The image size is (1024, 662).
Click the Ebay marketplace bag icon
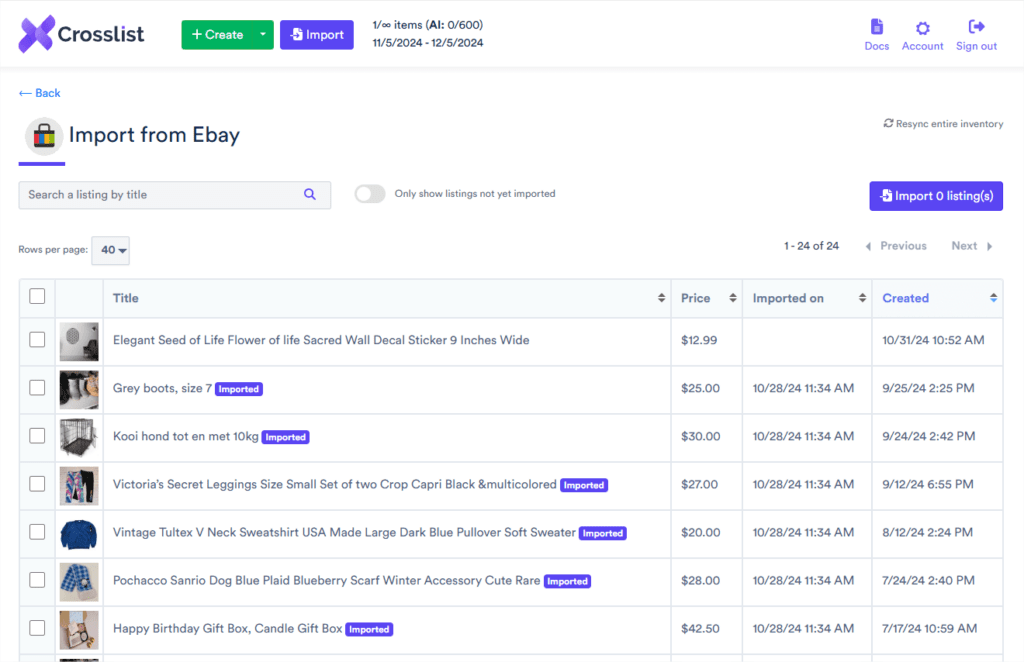pyautogui.click(x=43, y=135)
